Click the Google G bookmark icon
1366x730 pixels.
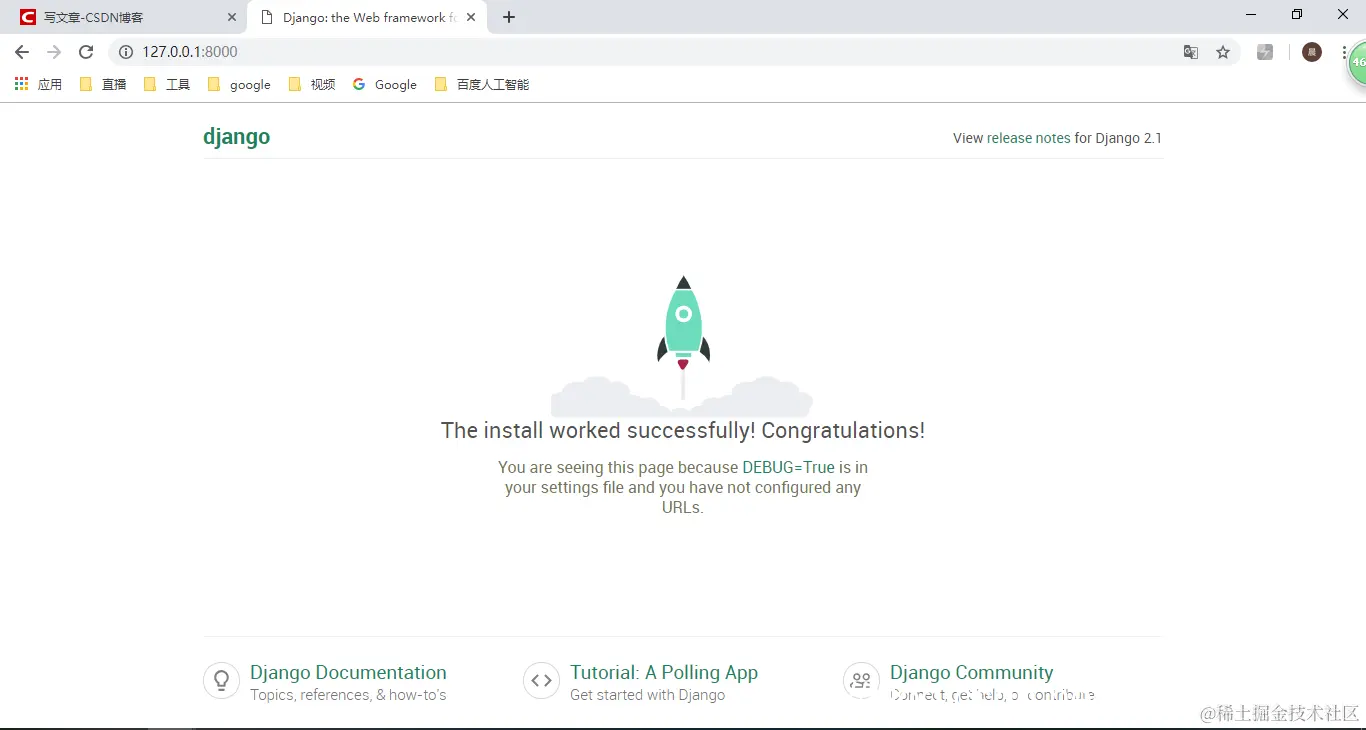[x=359, y=84]
